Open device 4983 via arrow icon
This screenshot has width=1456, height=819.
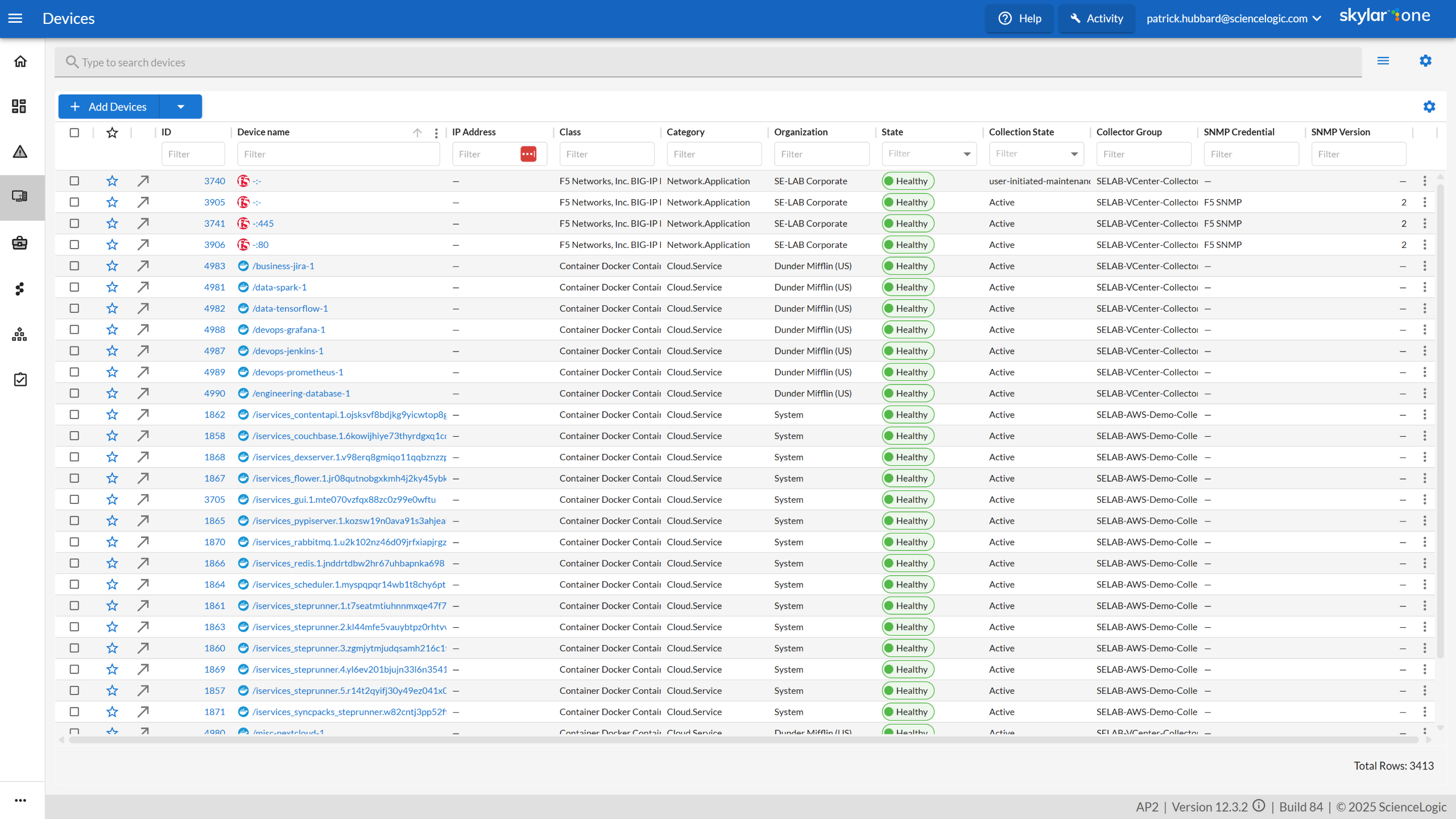tap(143, 266)
